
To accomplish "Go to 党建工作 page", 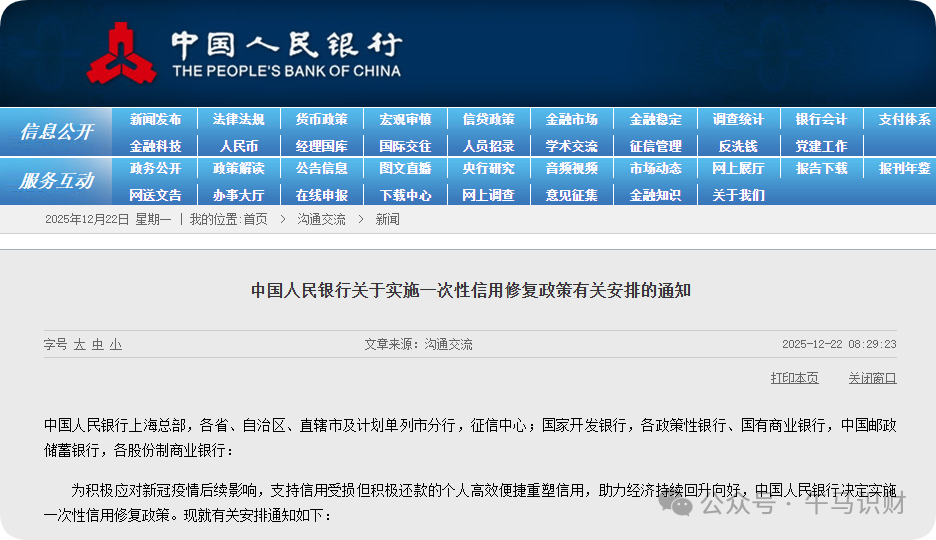I will coord(821,146).
